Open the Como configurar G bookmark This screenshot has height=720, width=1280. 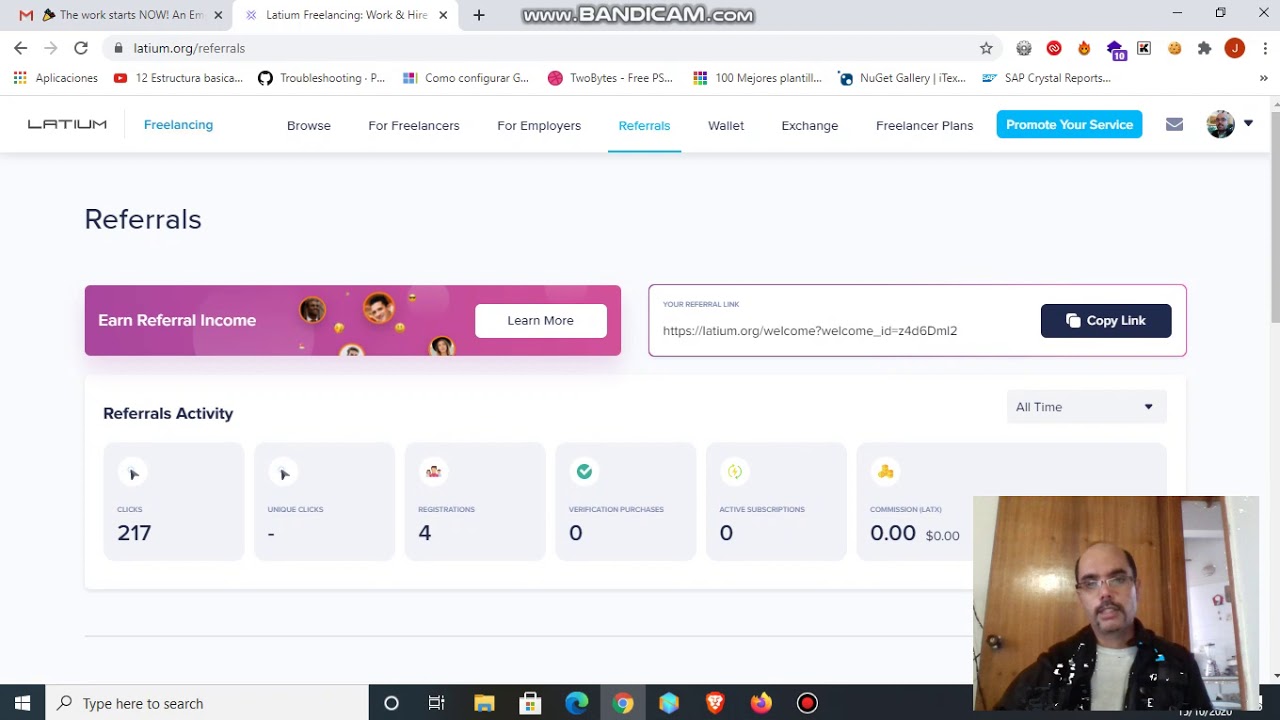[x=466, y=78]
